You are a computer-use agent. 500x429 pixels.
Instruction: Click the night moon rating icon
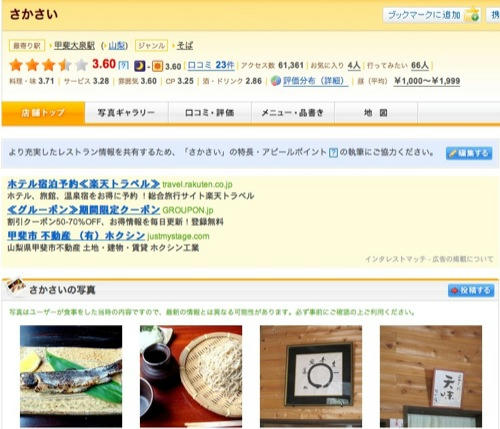(x=140, y=66)
